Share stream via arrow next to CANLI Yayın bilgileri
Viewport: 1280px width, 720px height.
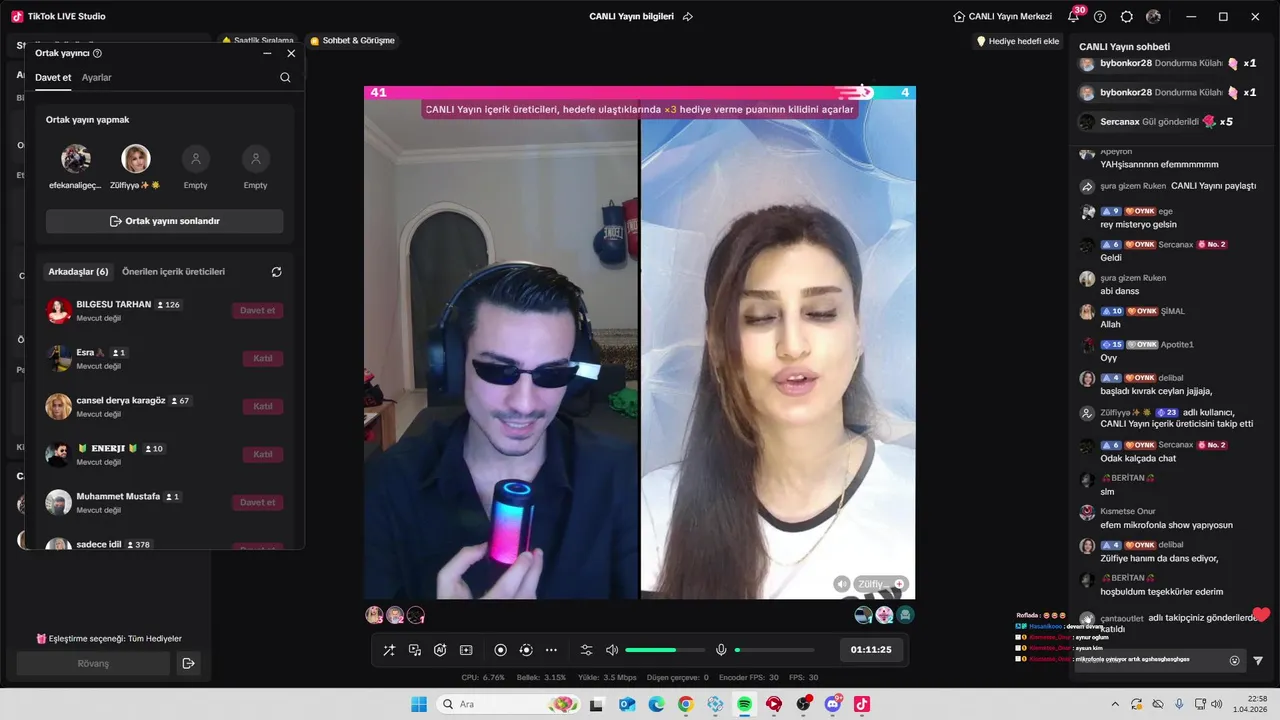point(688,17)
